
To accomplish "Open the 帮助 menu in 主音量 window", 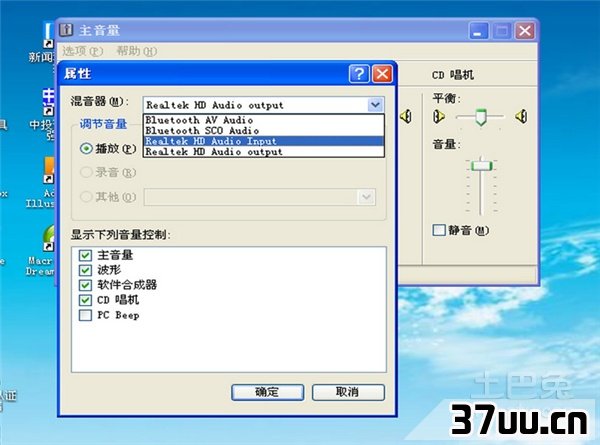I will [137, 51].
